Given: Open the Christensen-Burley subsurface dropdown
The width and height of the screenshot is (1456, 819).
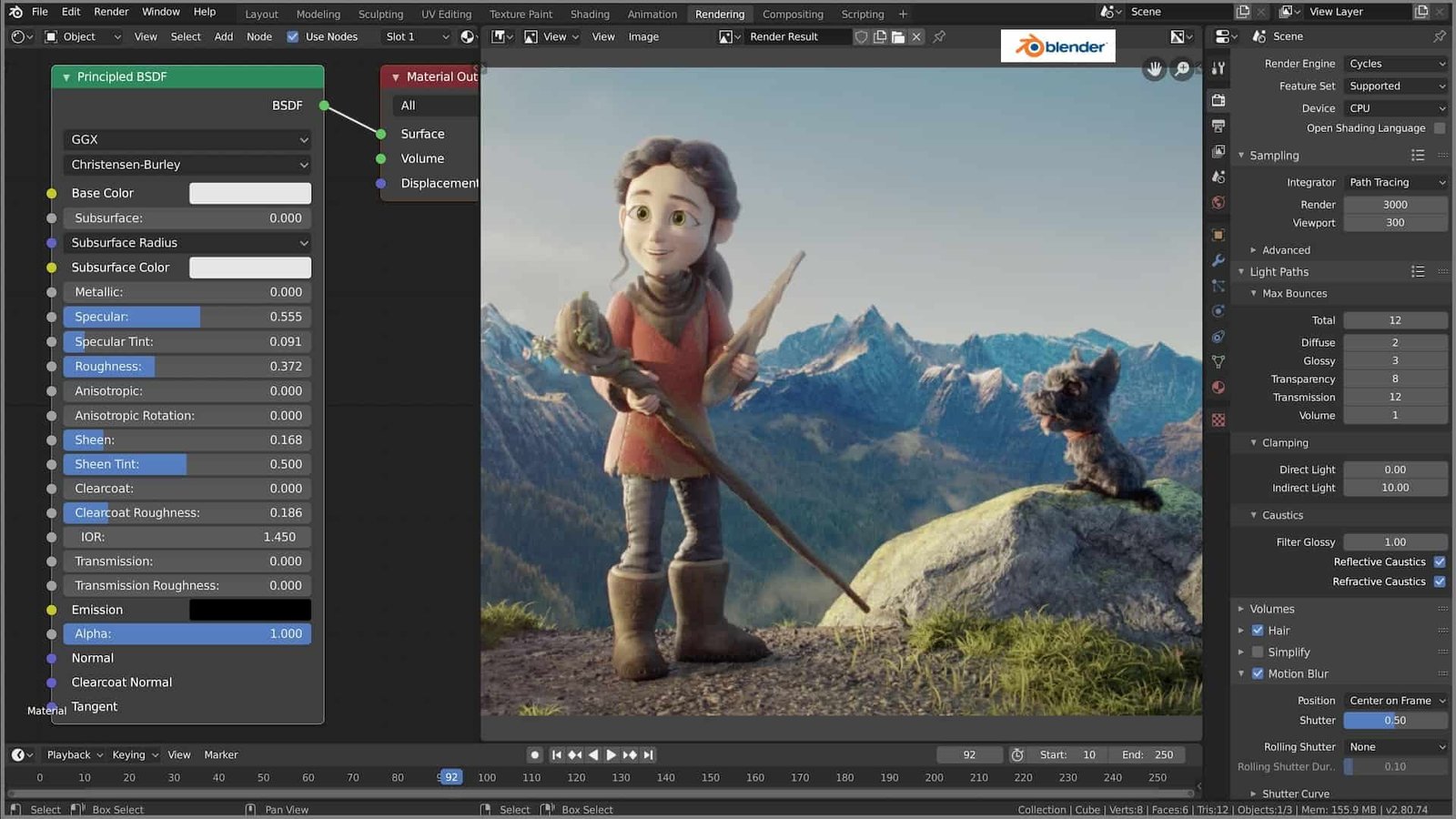Looking at the screenshot, I should [x=187, y=165].
